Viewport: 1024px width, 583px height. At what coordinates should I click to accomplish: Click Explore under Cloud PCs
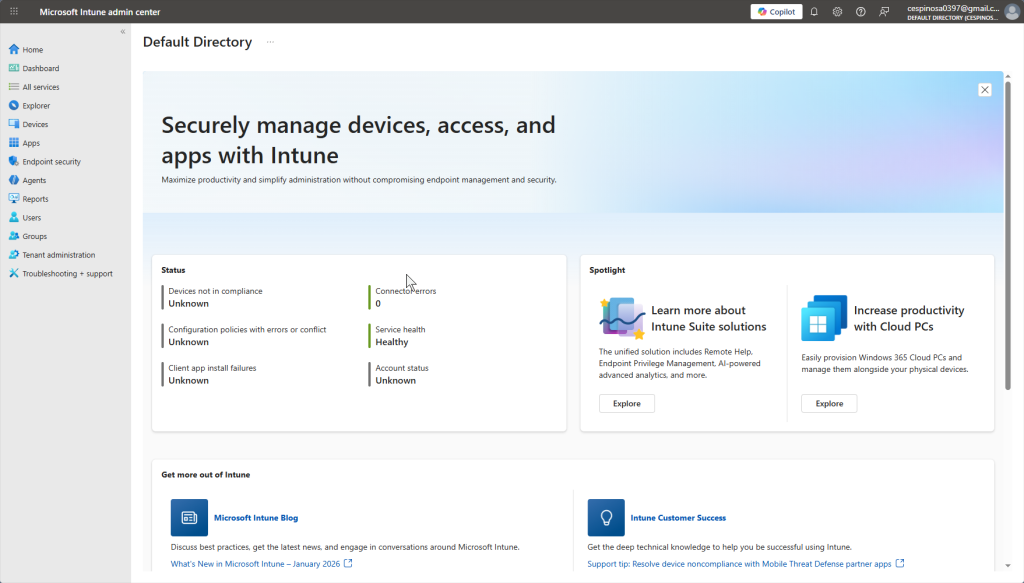(x=829, y=404)
